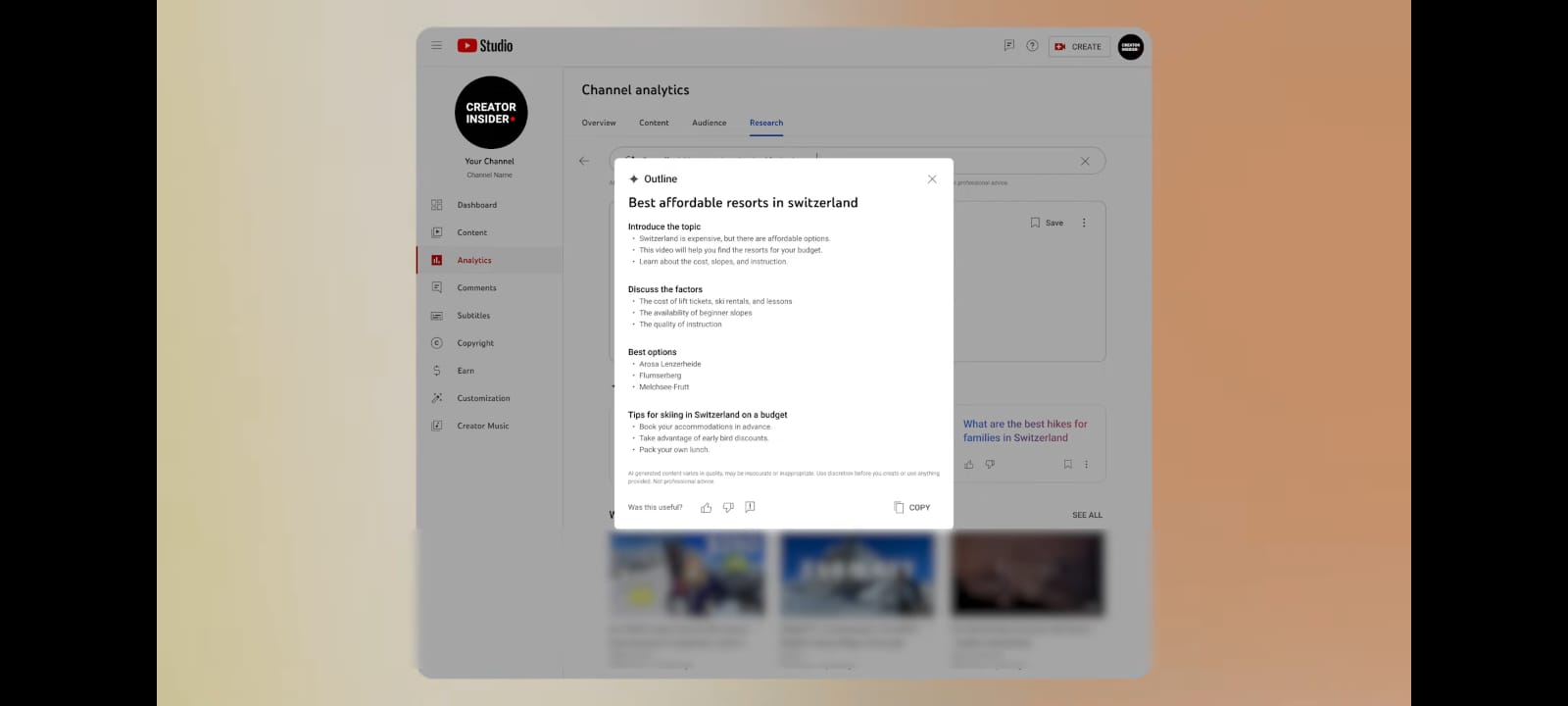The height and width of the screenshot is (706, 1568).
Task: Click the report feedback flag icon
Action: tap(750, 507)
